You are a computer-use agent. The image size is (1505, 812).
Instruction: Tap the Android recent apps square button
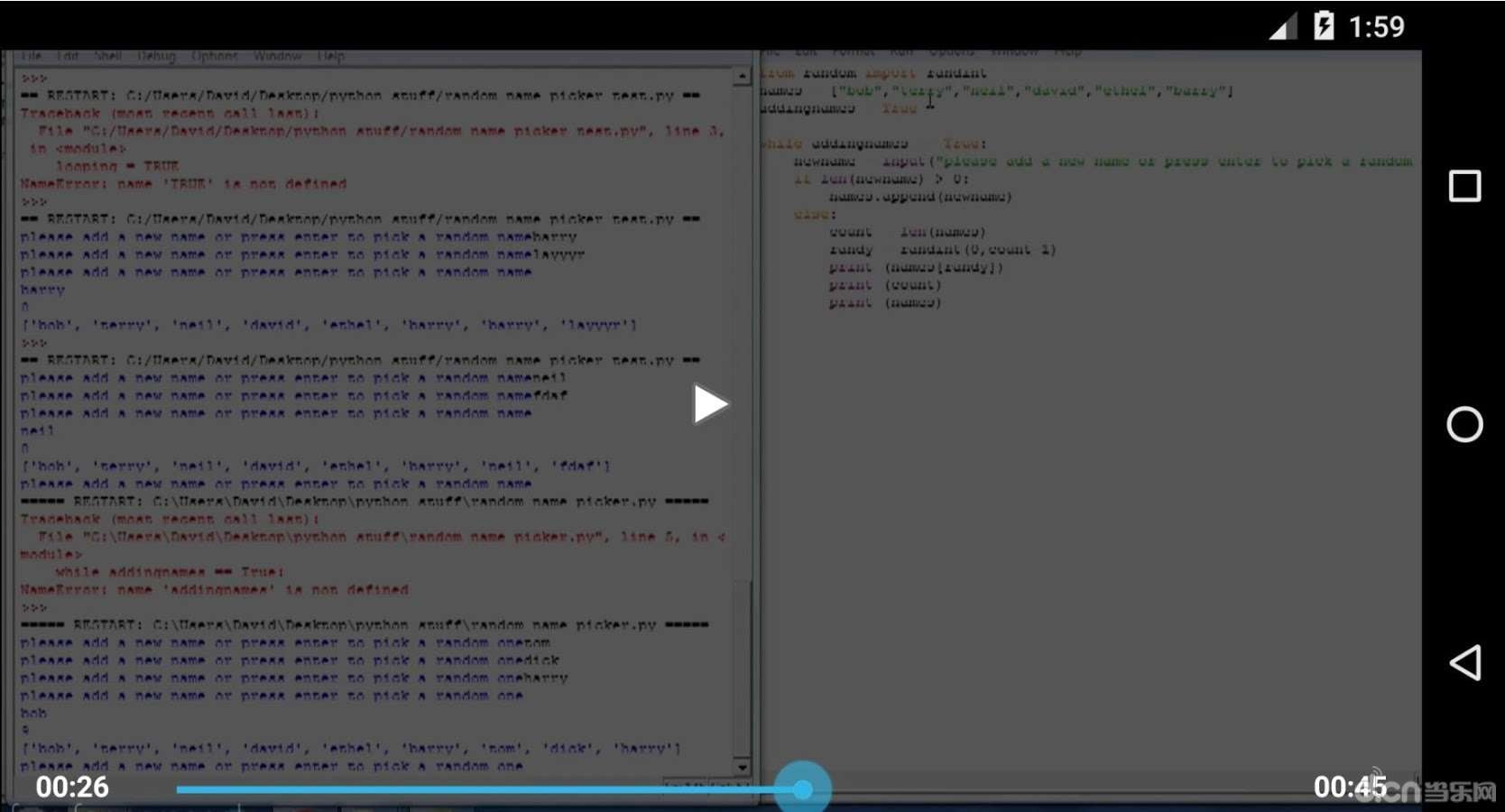click(x=1464, y=186)
